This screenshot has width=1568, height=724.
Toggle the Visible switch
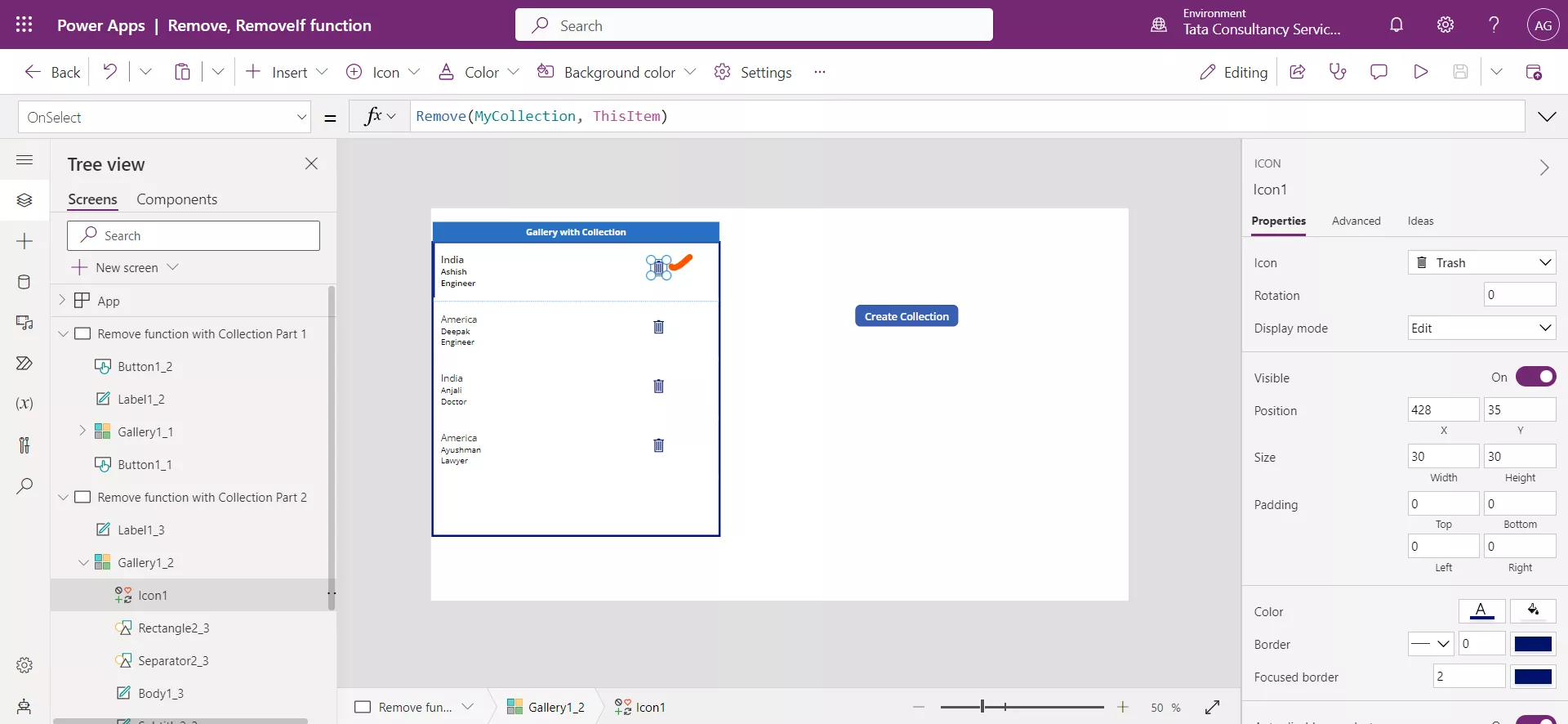(1535, 377)
